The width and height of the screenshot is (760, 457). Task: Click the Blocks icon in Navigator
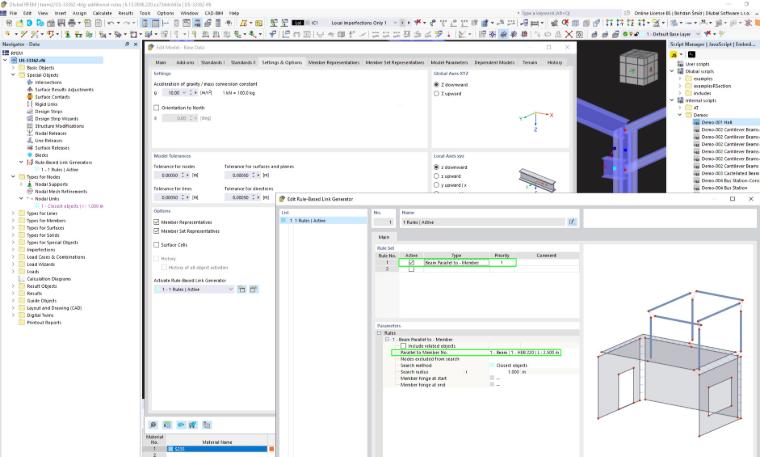pos(30,155)
